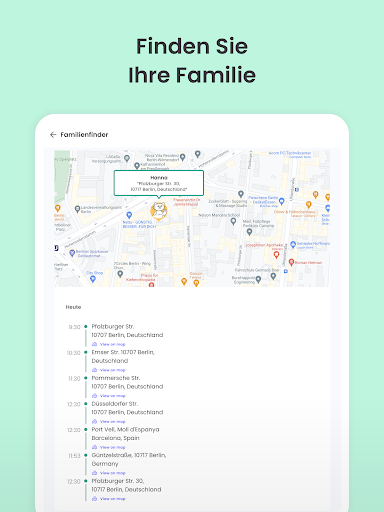The image size is (384, 512).
Task: Tap the Heute section heading
Action: pyautogui.click(x=73, y=307)
